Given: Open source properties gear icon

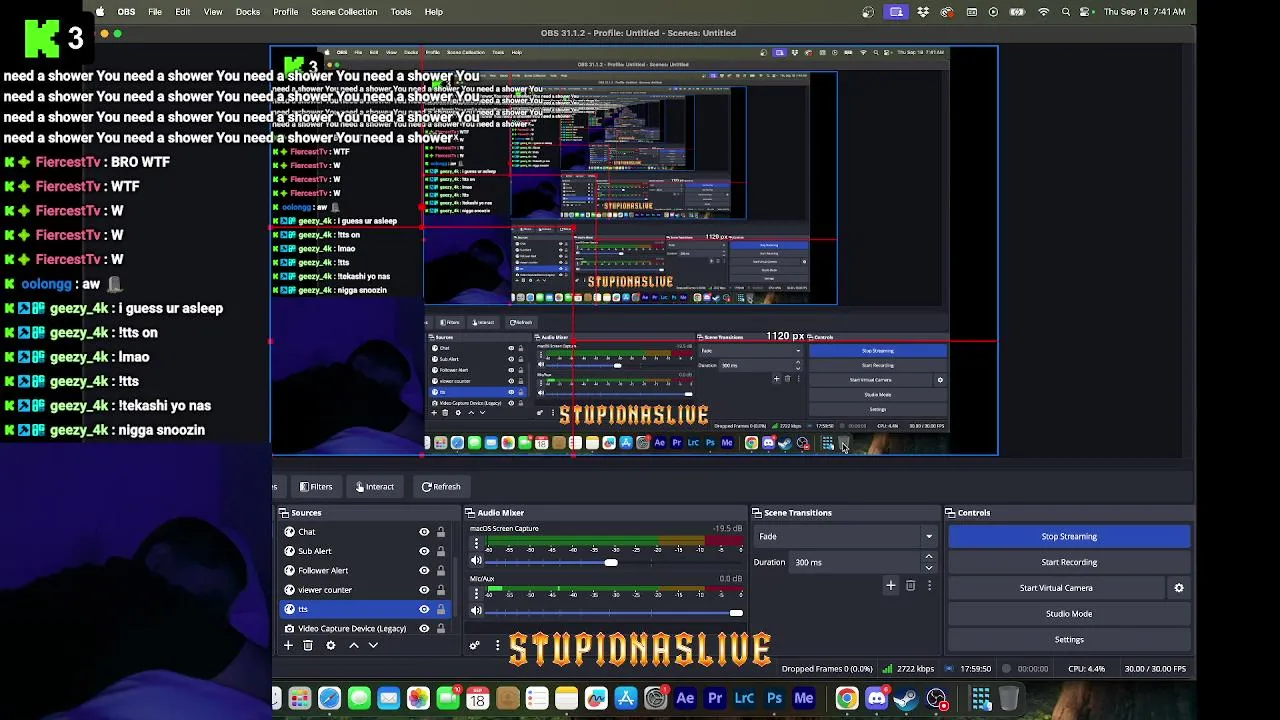Looking at the screenshot, I should [x=331, y=646].
